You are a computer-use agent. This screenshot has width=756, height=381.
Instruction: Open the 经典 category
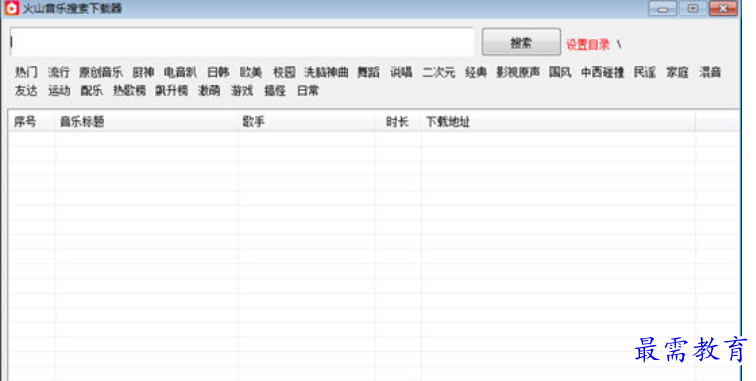pyautogui.click(x=476, y=72)
